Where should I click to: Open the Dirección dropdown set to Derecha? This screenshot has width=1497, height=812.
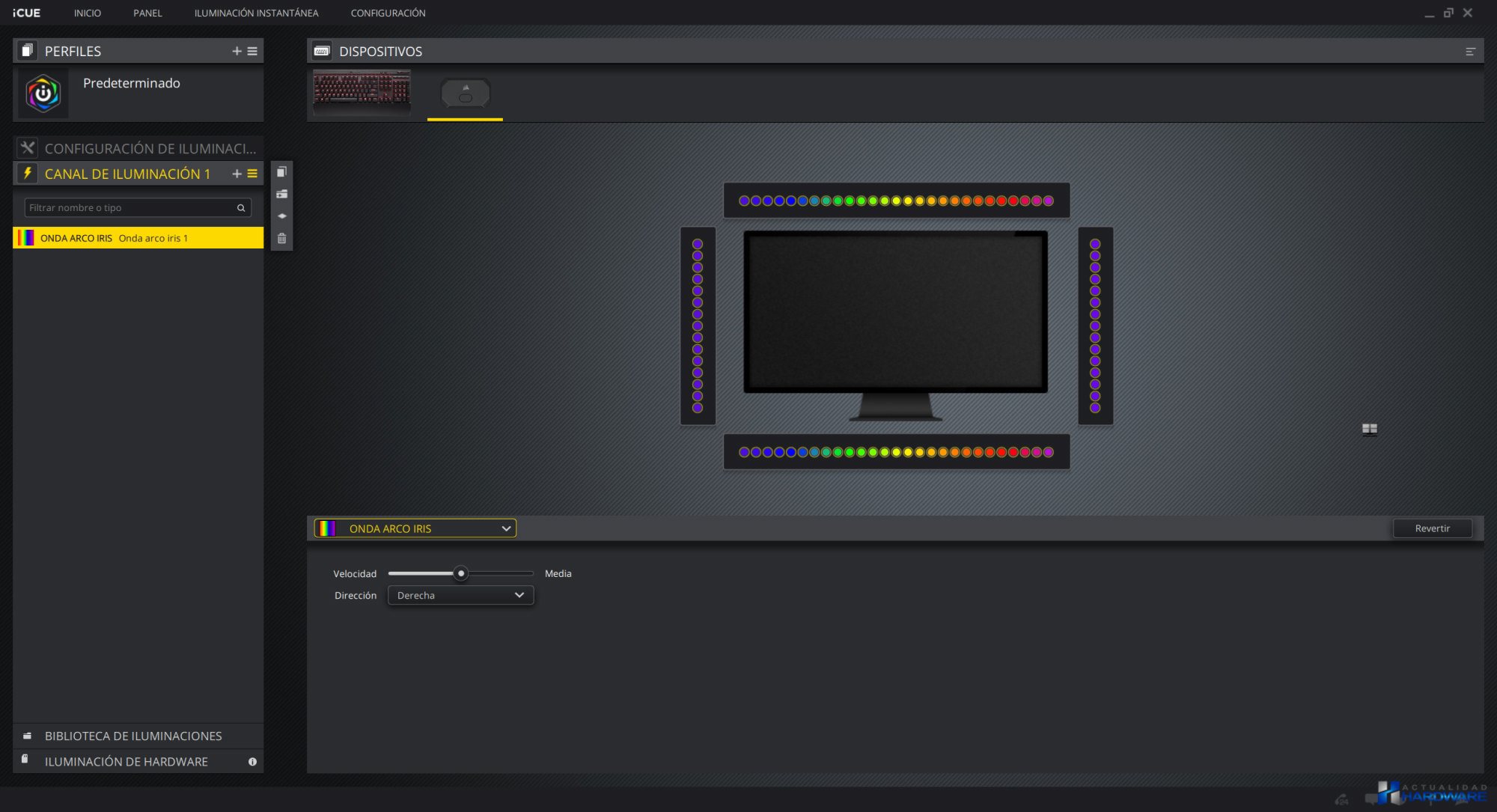(460, 596)
